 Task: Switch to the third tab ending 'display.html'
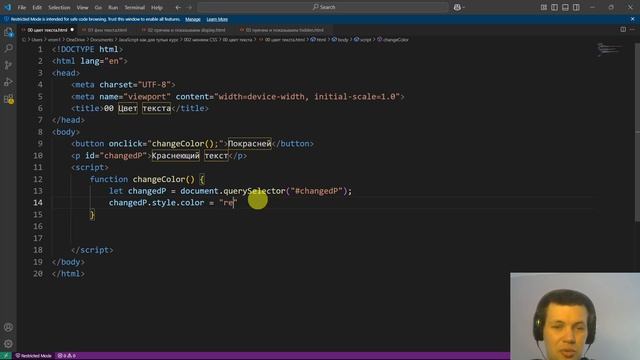[x=186, y=30]
